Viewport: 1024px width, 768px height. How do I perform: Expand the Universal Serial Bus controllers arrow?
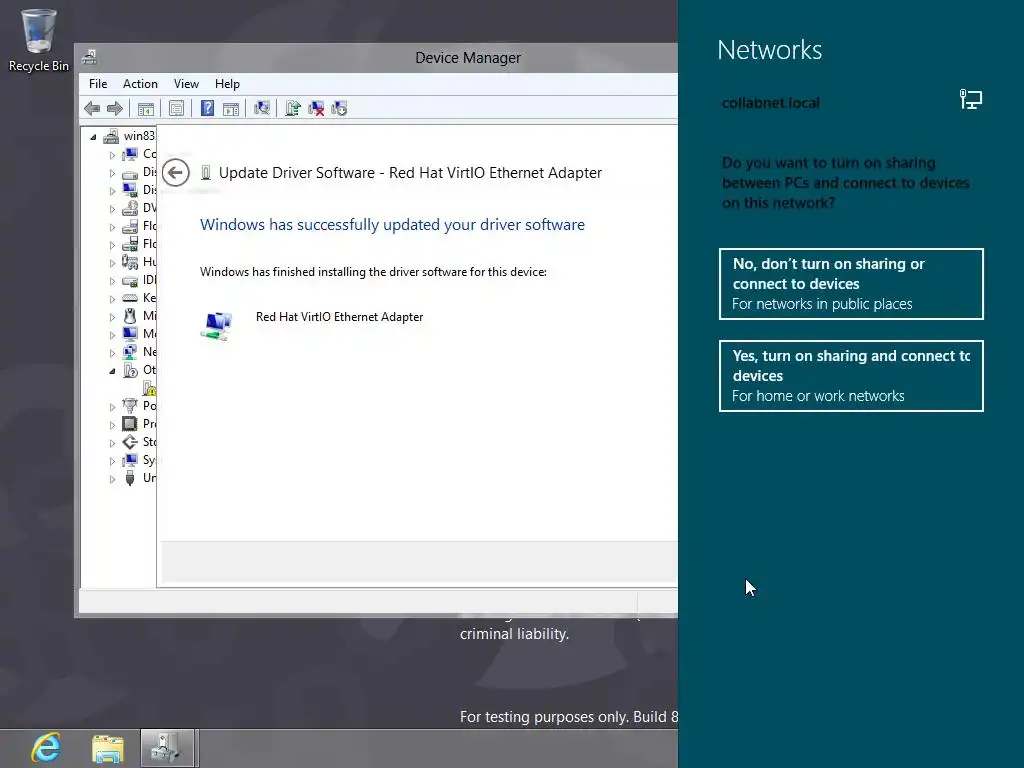pos(112,479)
